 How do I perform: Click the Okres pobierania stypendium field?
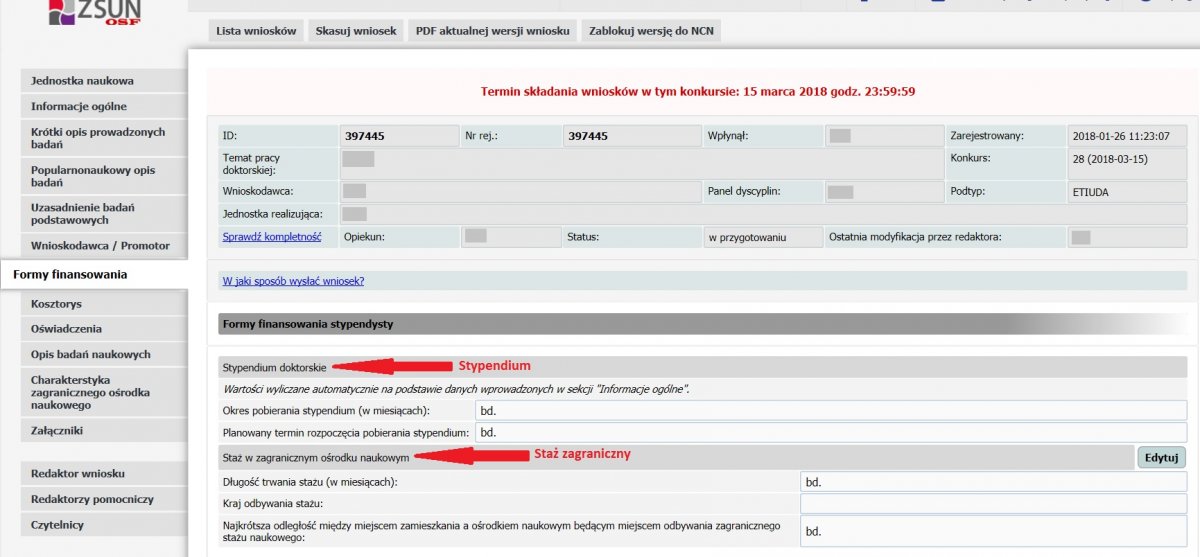click(x=830, y=410)
